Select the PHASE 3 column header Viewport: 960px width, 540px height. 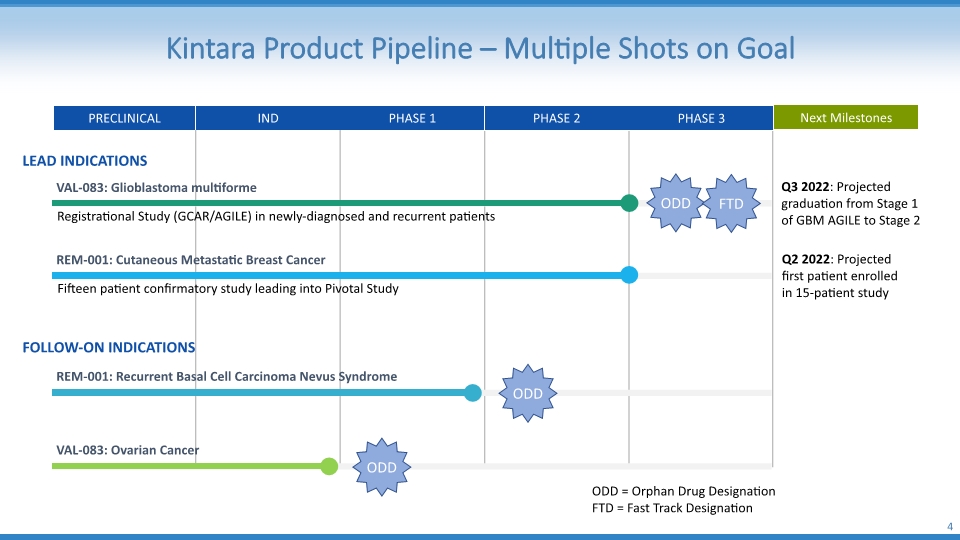(x=701, y=118)
